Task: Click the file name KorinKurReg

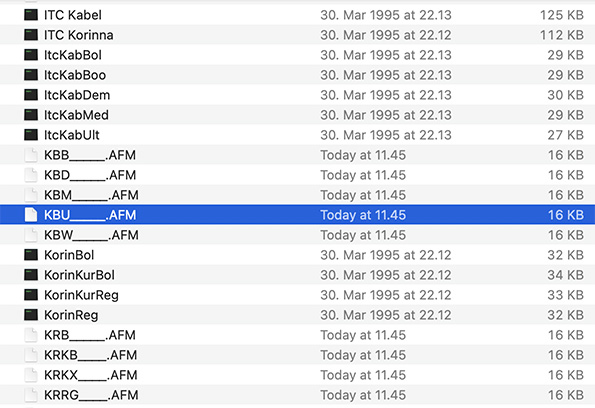Action: point(81,295)
